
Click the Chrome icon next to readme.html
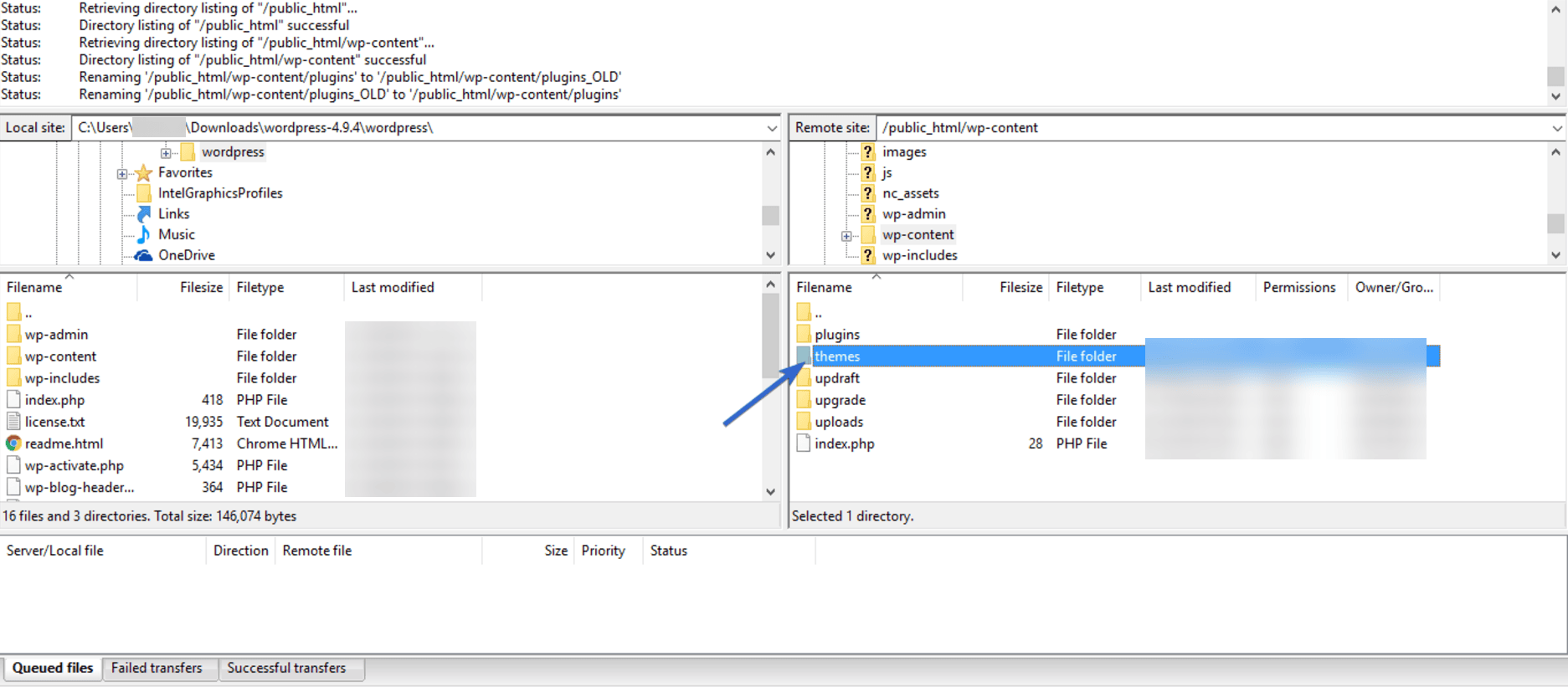tap(13, 443)
